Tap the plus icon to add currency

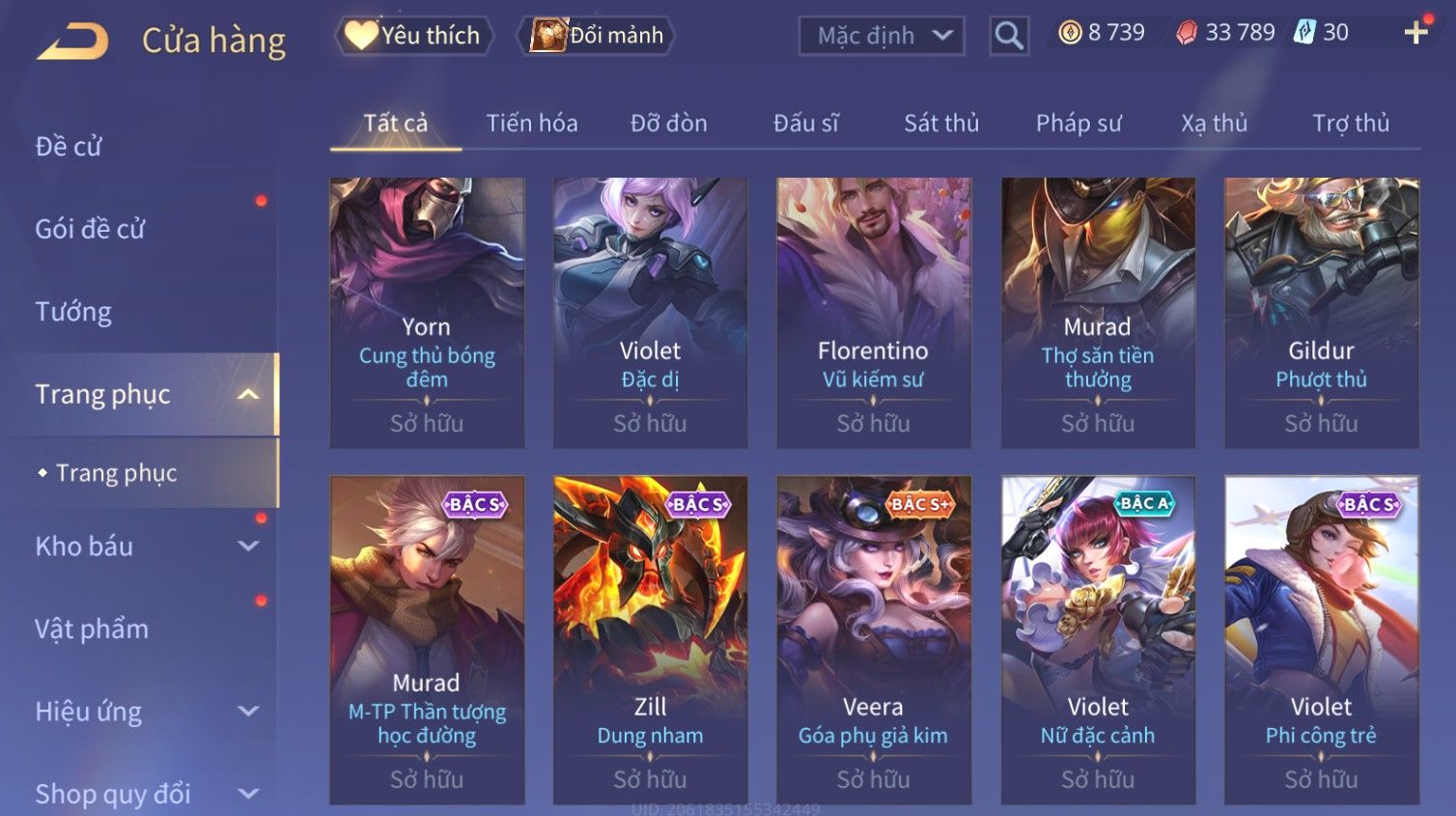click(x=1415, y=33)
